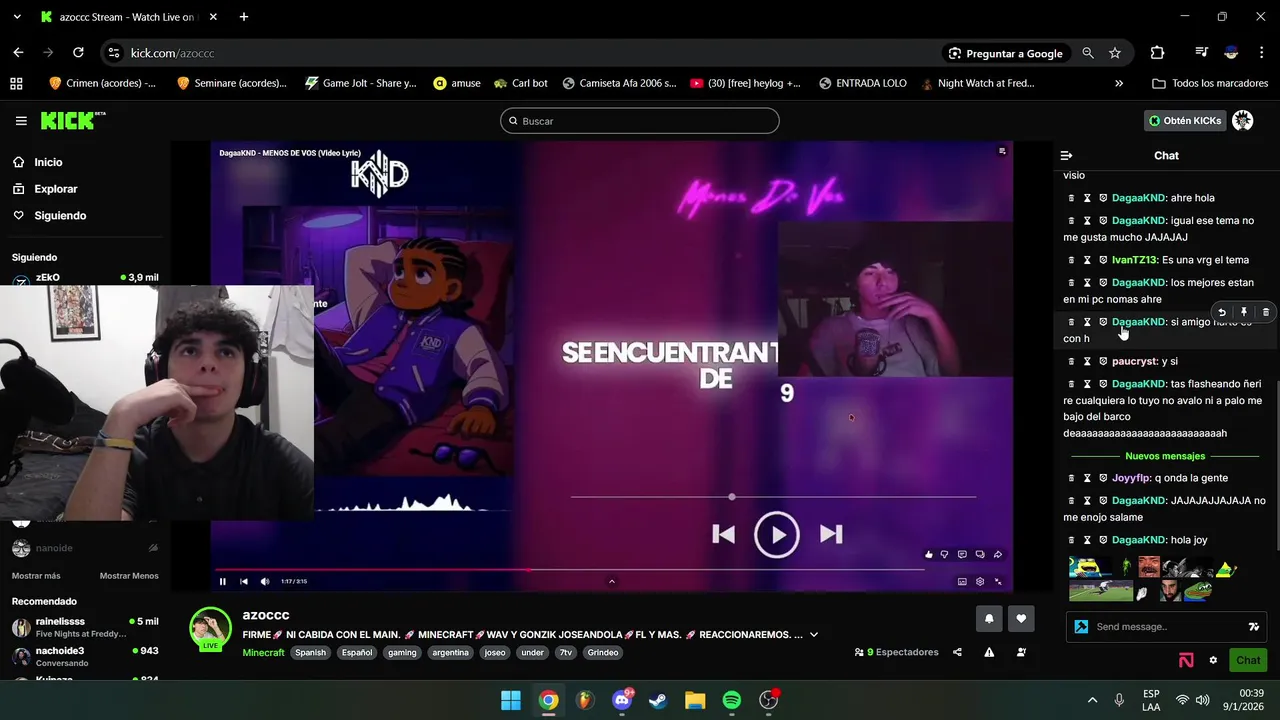Open the Kick hamburger side menu
Screen dimensions: 1280x720
21,121
